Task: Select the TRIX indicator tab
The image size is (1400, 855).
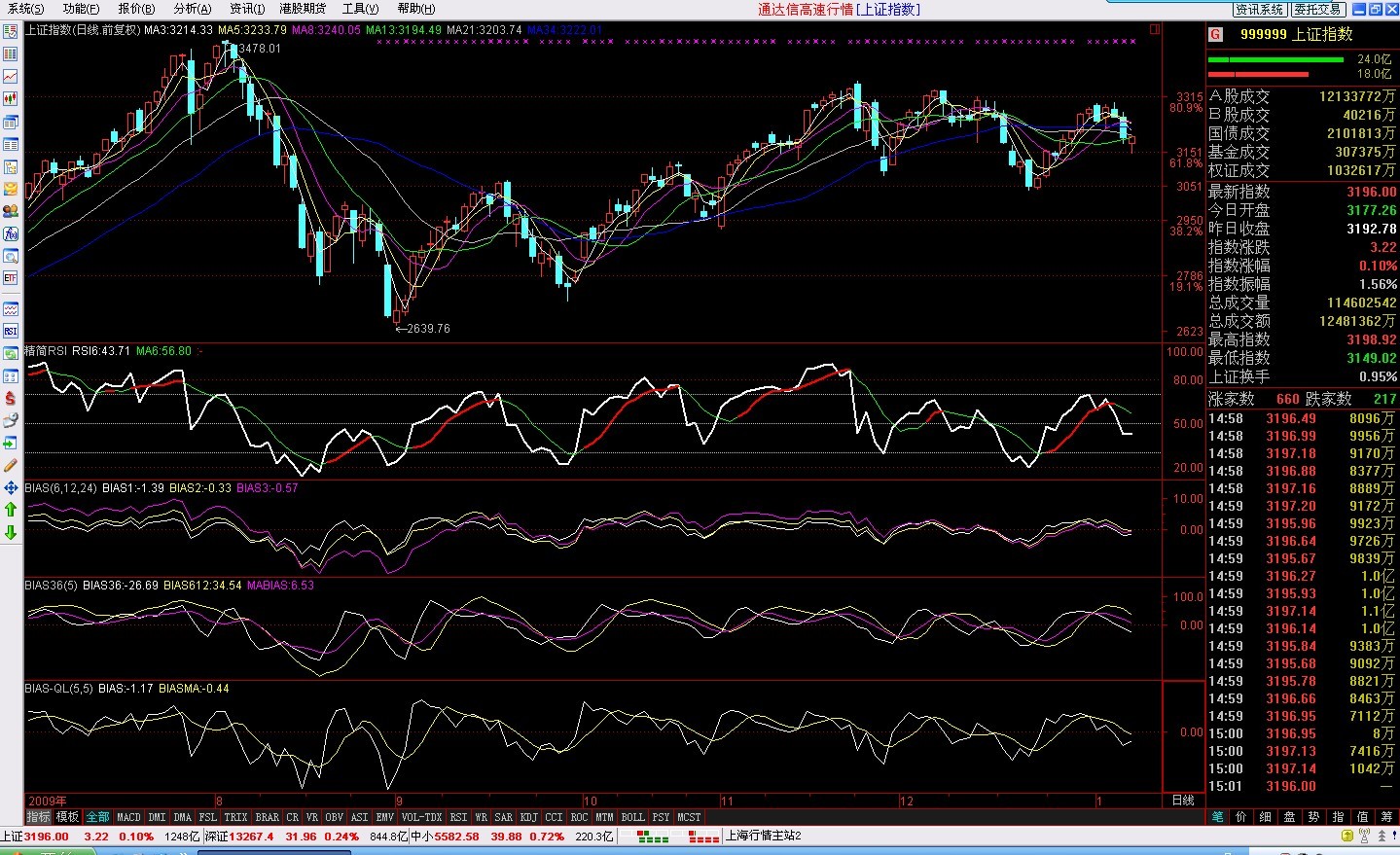Action: [235, 817]
